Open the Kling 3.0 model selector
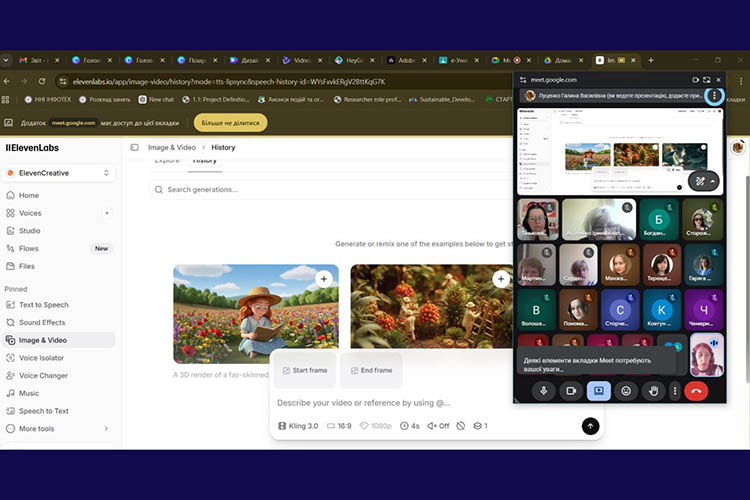 [x=299, y=426]
